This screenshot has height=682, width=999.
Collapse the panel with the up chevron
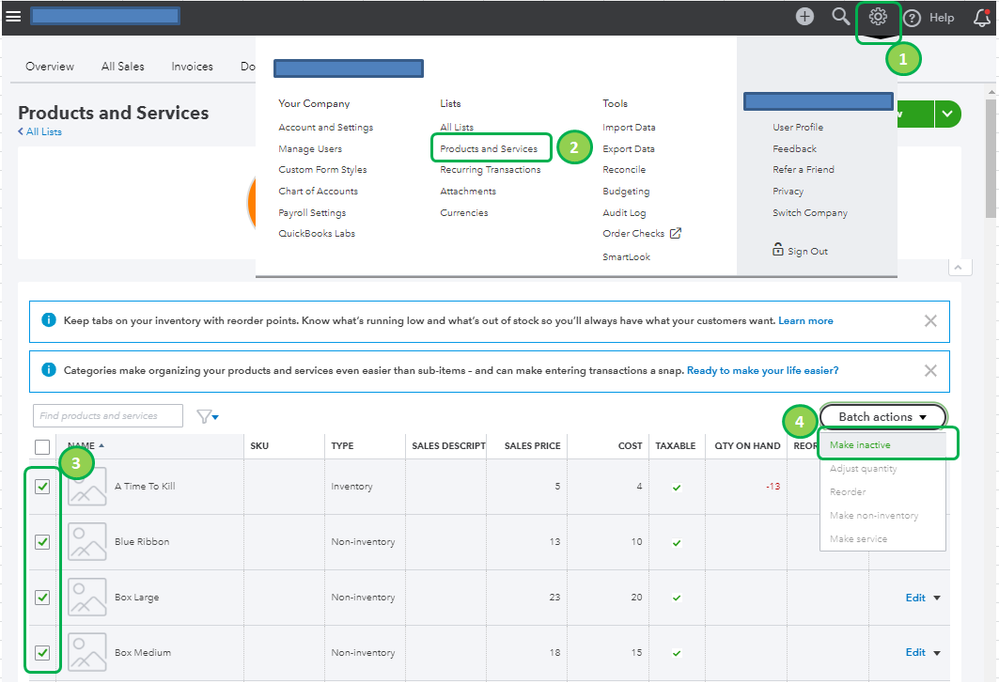coord(959,267)
